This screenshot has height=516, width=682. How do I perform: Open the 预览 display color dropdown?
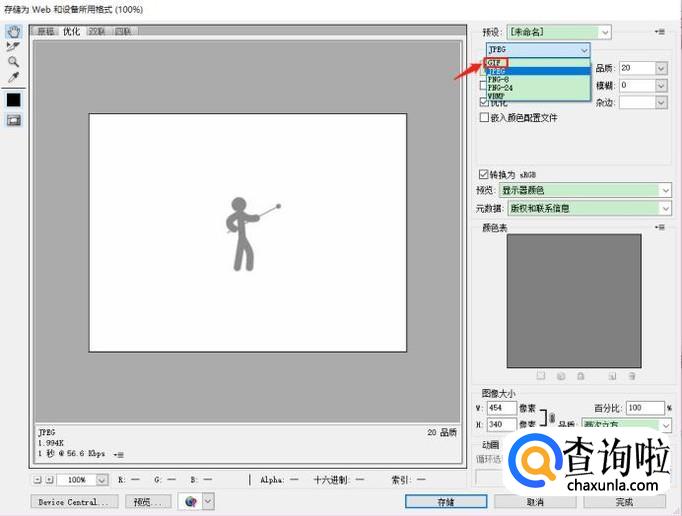(x=585, y=190)
